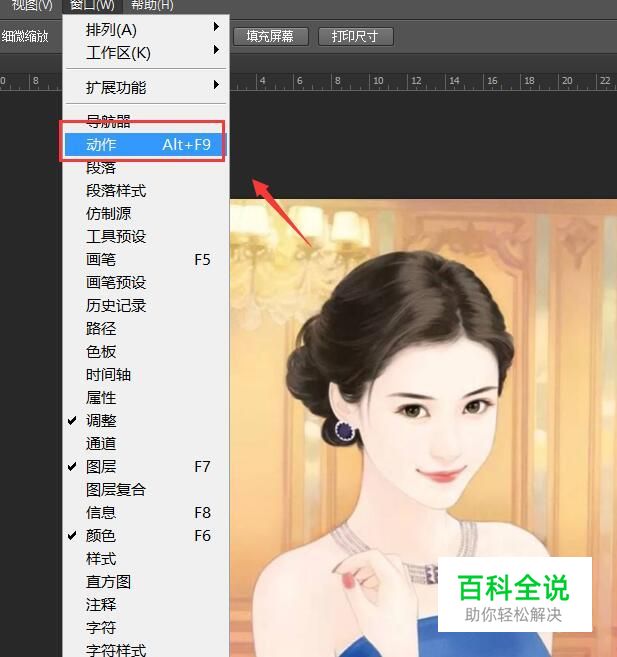This screenshot has width=617, height=657.
Task: Open the 图层复合 panel
Action: 146,489
